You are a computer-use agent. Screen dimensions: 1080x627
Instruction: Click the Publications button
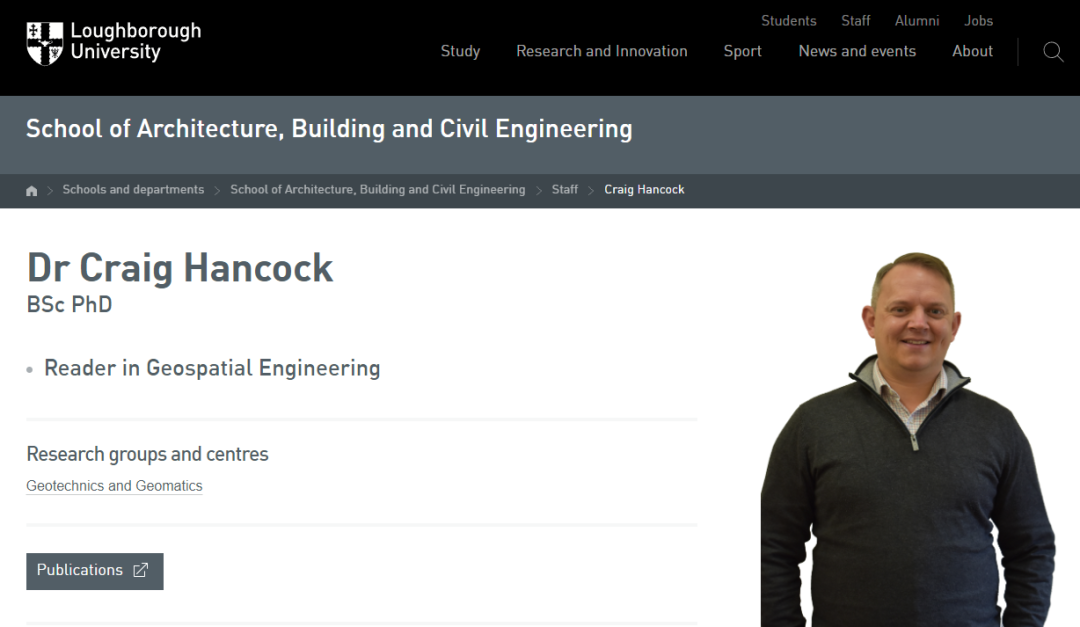click(94, 571)
